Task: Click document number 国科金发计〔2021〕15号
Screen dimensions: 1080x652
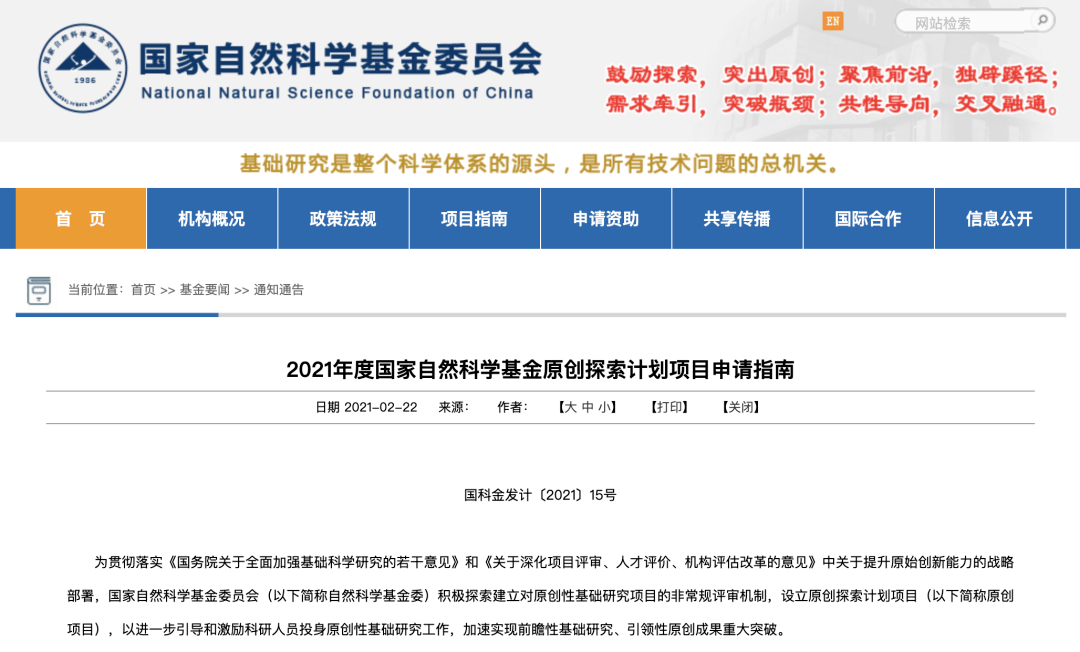Action: point(540,495)
